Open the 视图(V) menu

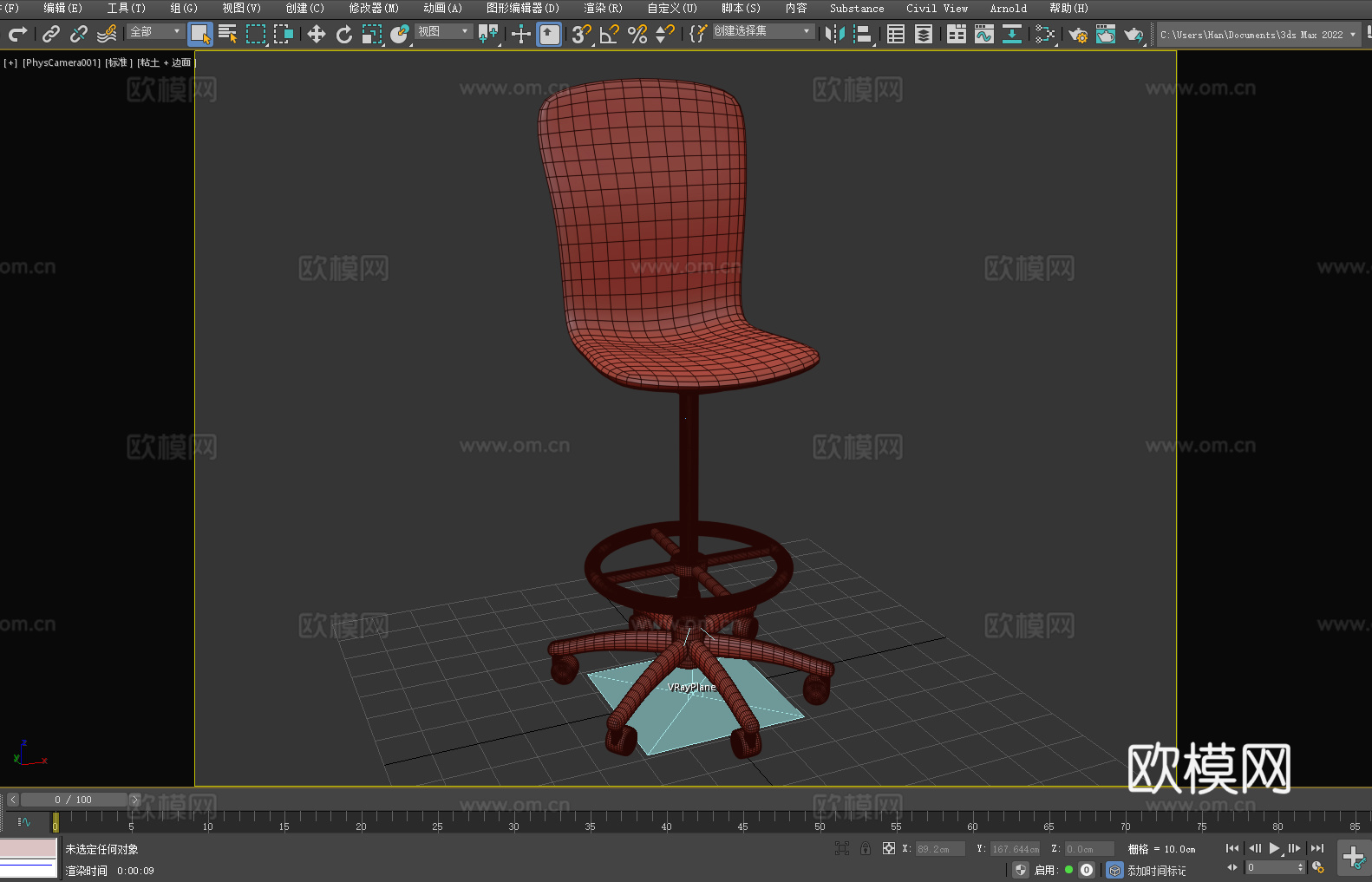241,8
